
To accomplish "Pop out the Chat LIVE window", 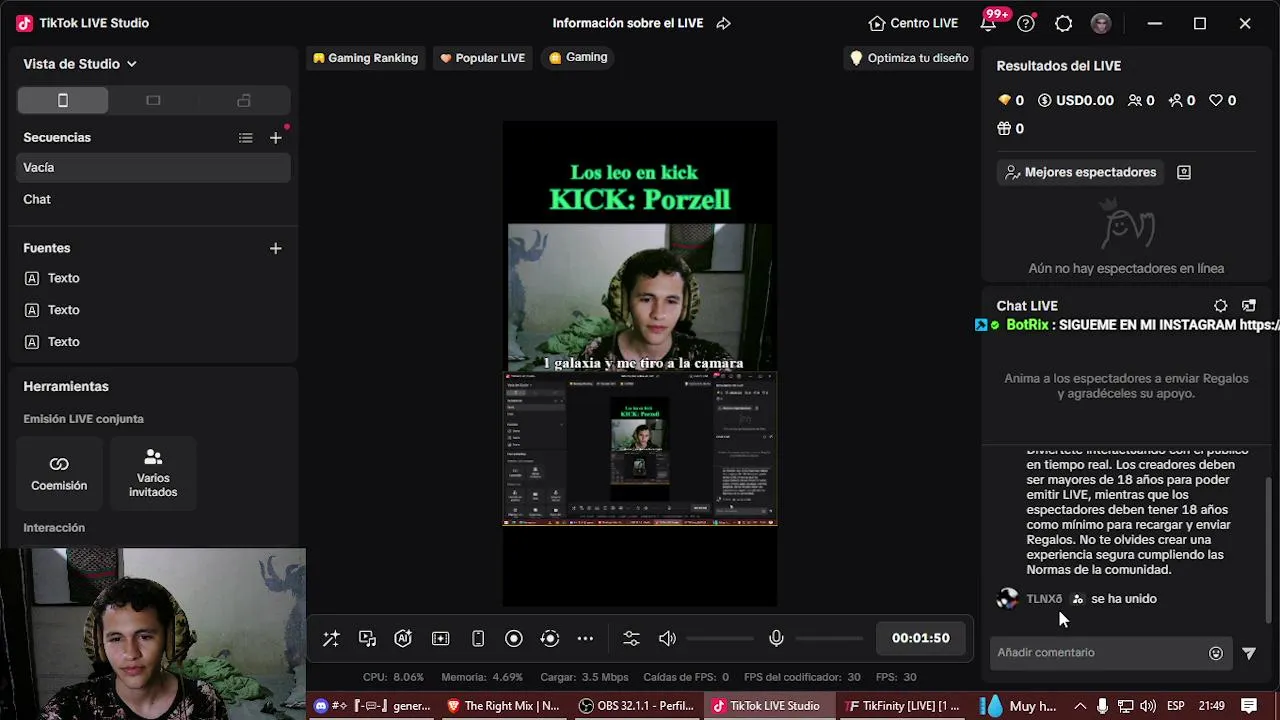I will point(1248,306).
